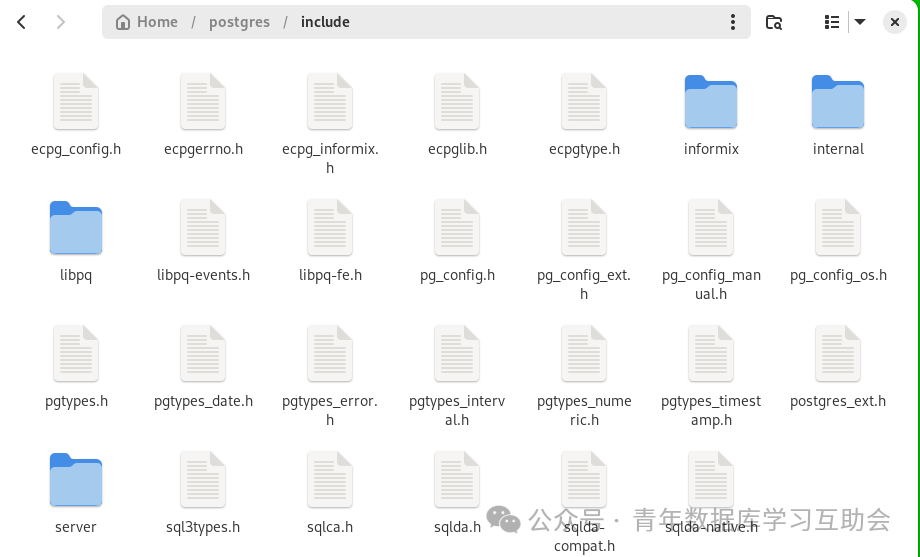Click the 'ecpgtype.h' file name label
Viewport: 920px width, 557px height.
click(x=584, y=149)
